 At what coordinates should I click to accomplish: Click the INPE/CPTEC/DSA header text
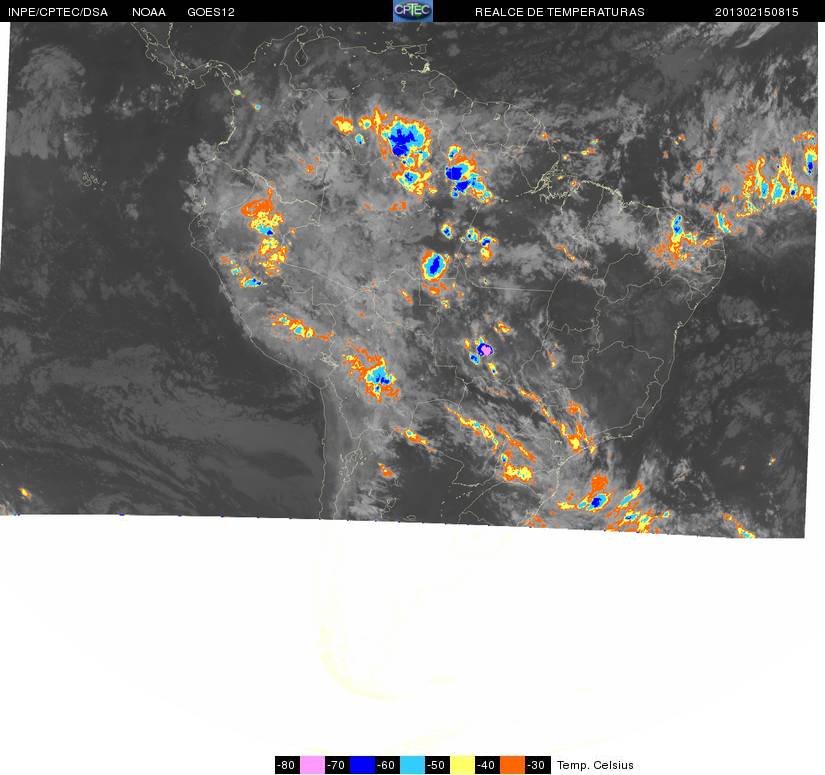pyautogui.click(x=58, y=12)
